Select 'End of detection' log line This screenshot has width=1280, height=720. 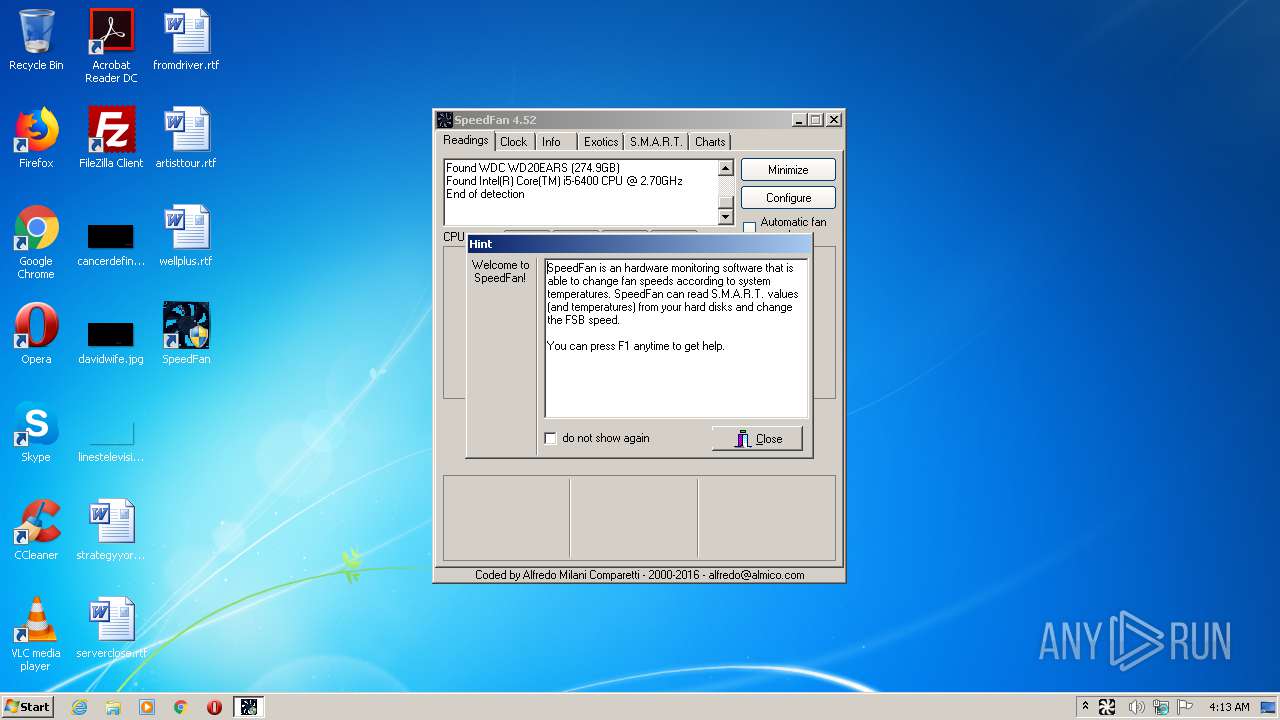coord(485,194)
